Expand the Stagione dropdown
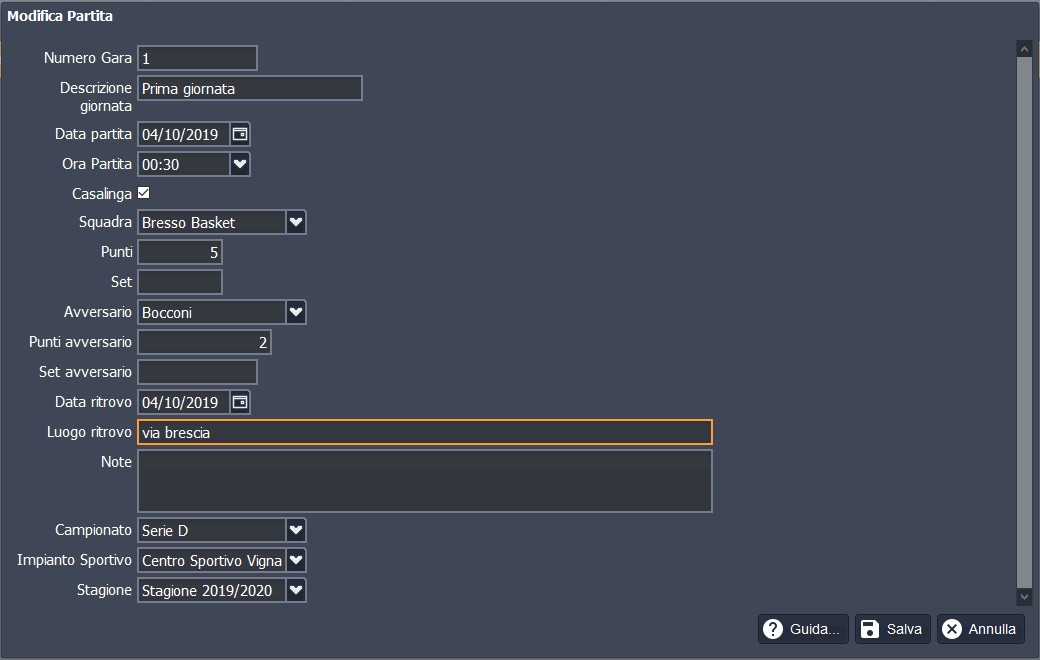Screen dimensions: 1040x660 click(x=295, y=590)
